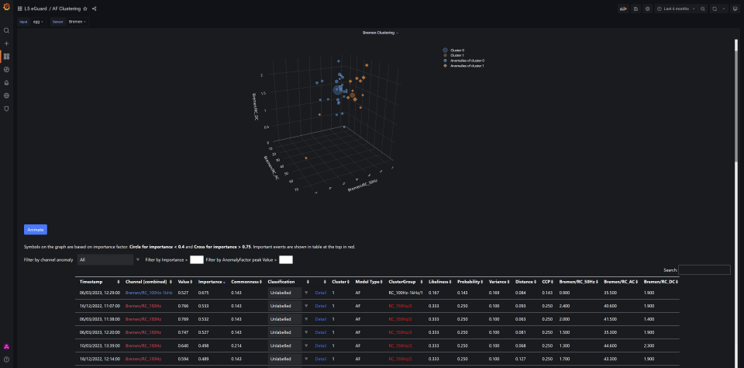
Task: Open L5 eGuard folder breadcrumb
Action: coord(36,9)
